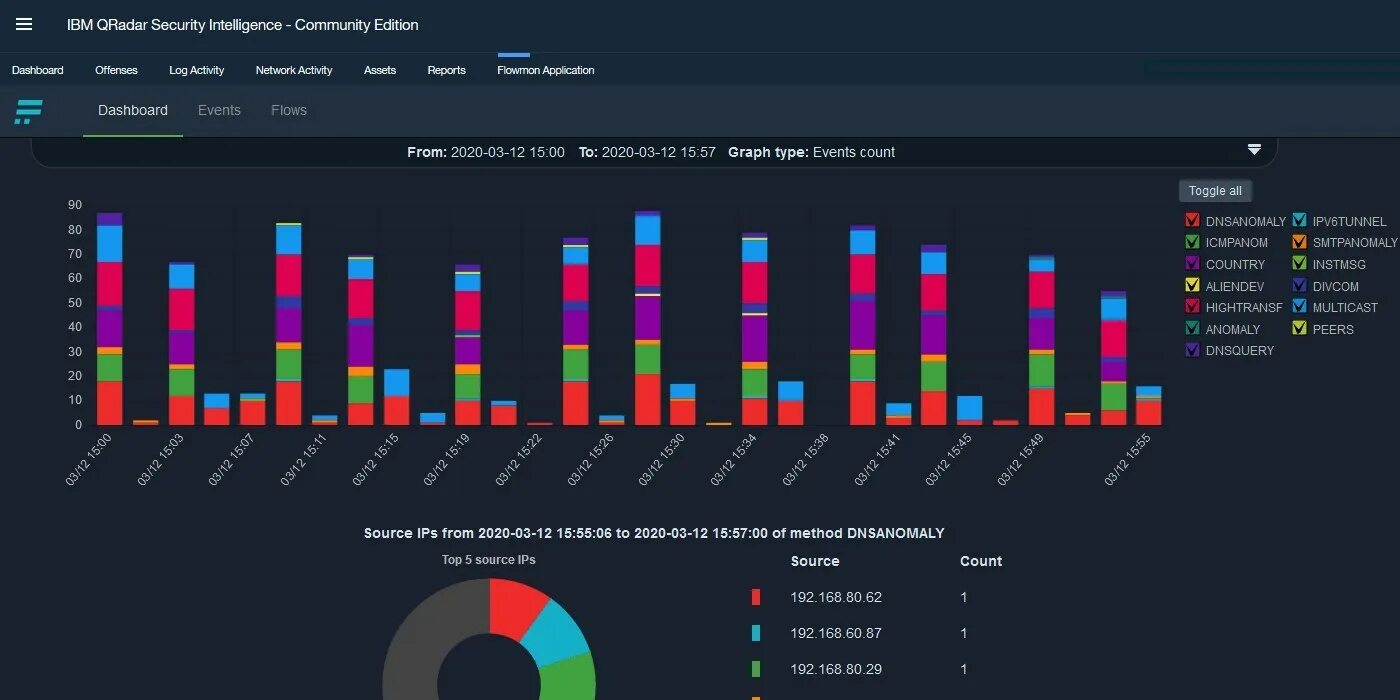Click the From date 2020-03-12 15:00

(508, 152)
